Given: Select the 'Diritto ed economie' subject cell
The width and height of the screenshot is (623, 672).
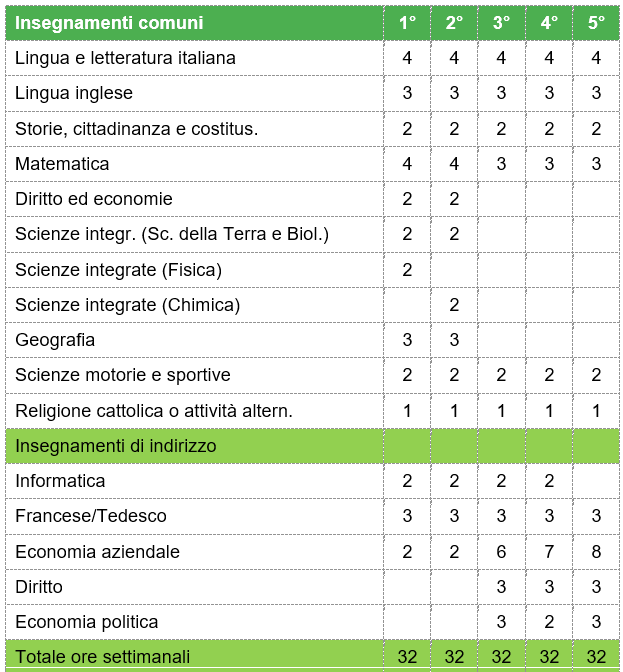Looking at the screenshot, I should [x=94, y=199].
